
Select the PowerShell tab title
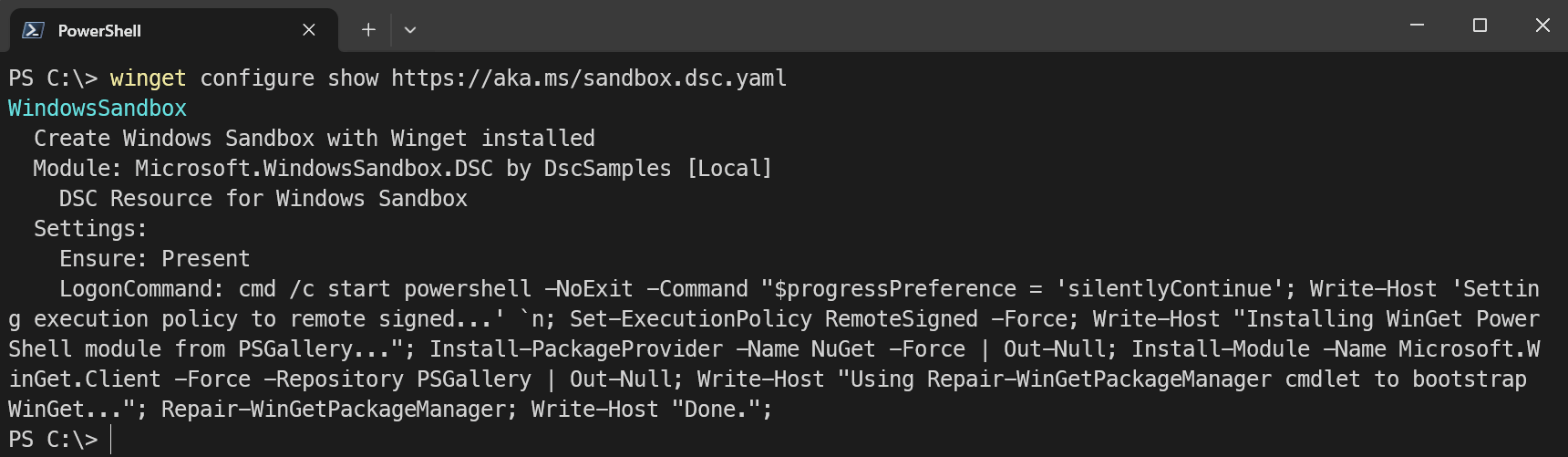point(99,30)
